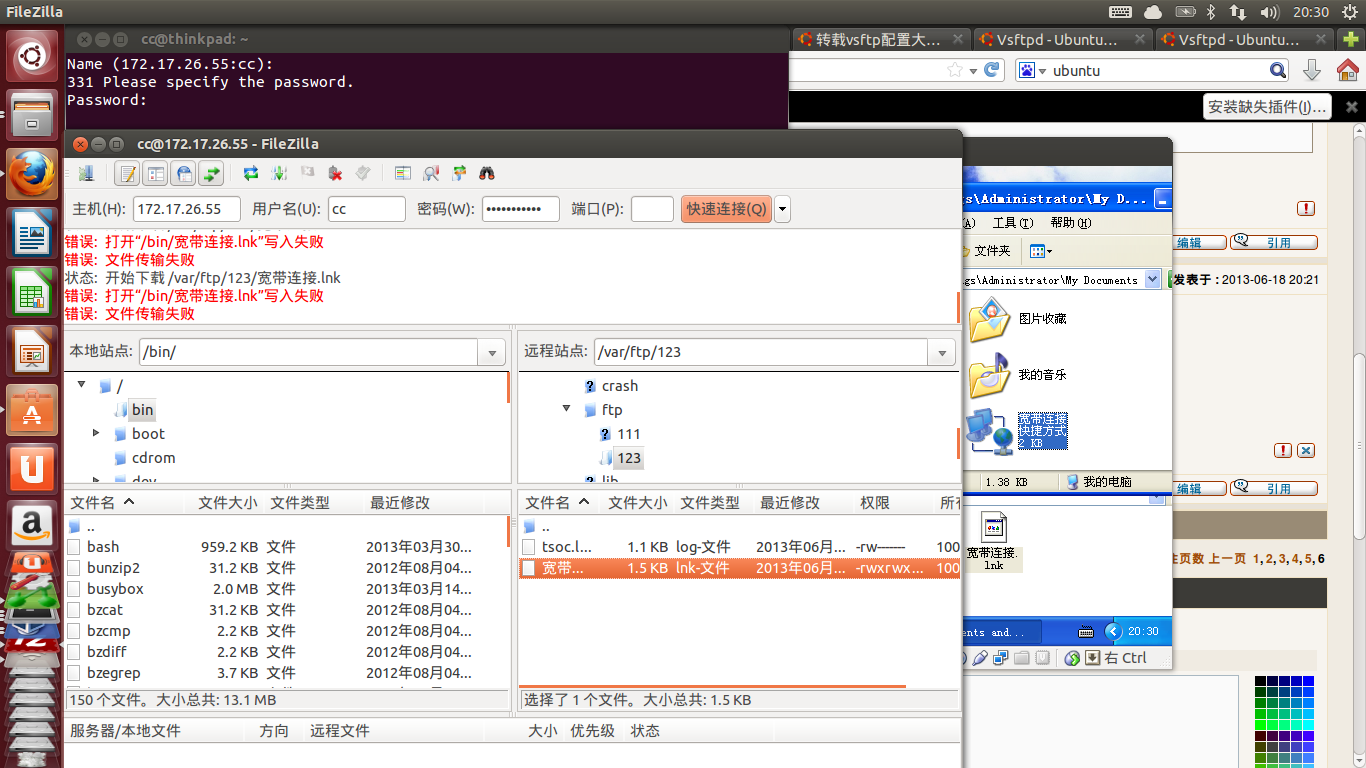Open the quick connect history dropdown arrow
The image size is (1366, 768).
click(782, 209)
